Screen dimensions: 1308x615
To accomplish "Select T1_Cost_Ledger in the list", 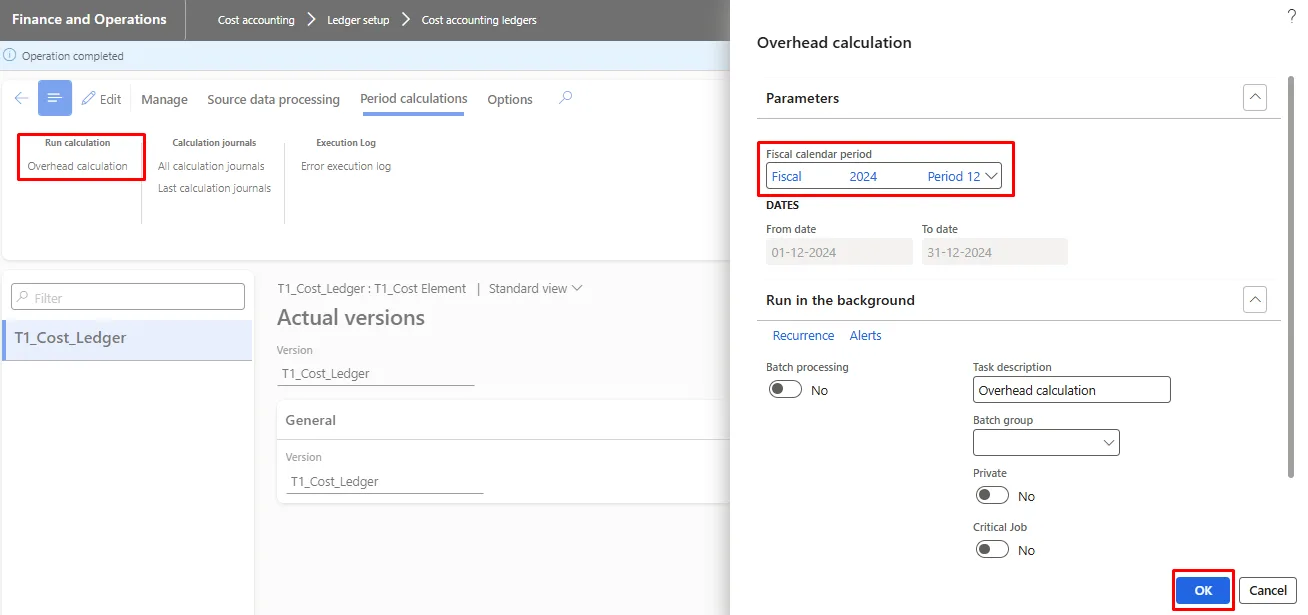I will pyautogui.click(x=127, y=338).
